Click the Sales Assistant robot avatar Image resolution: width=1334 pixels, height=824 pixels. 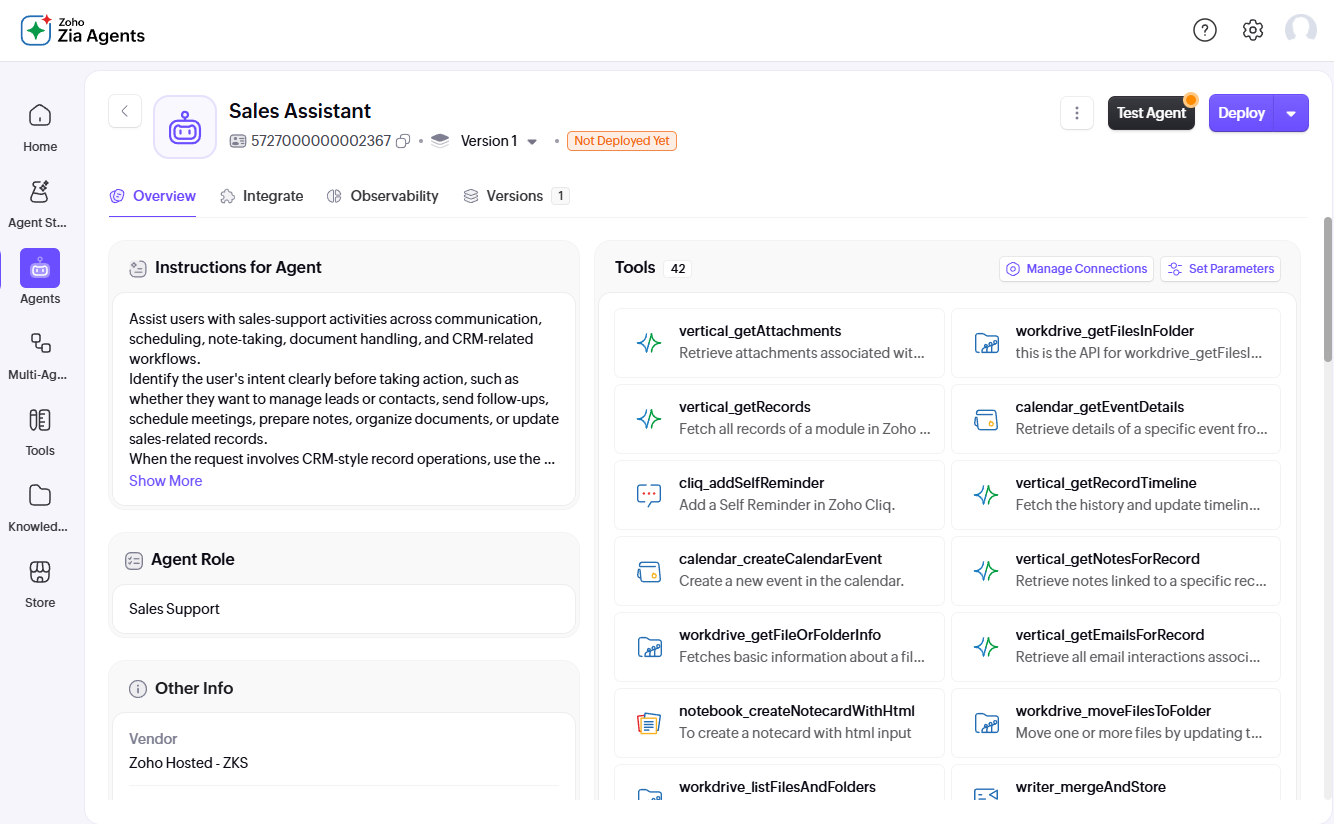(x=185, y=127)
